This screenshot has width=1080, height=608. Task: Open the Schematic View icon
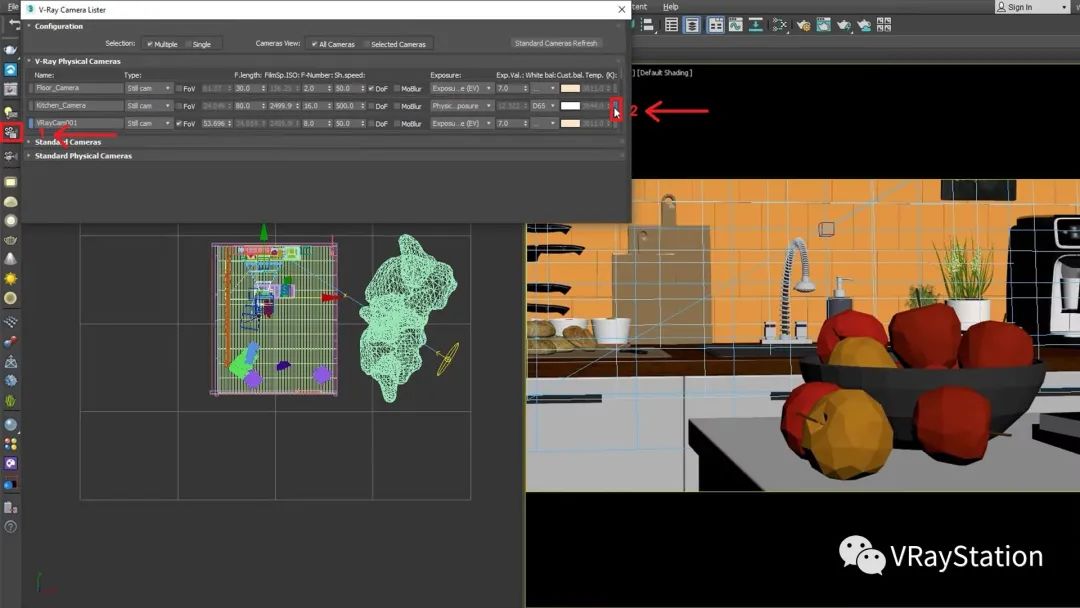pos(779,25)
